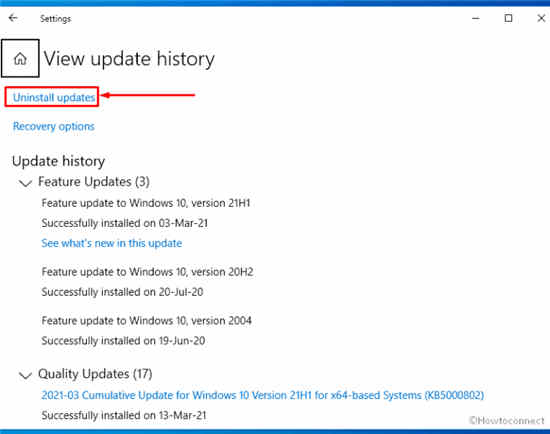Viewport: 550px width, 434px height.
Task: Select the Feature update version 21H1 entry
Action: 146,203
